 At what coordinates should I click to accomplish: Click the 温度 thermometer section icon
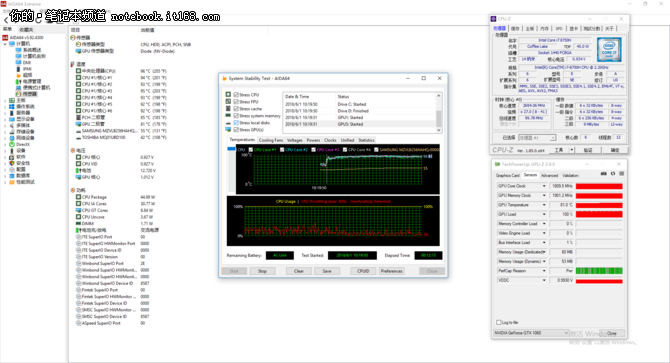tap(73, 64)
